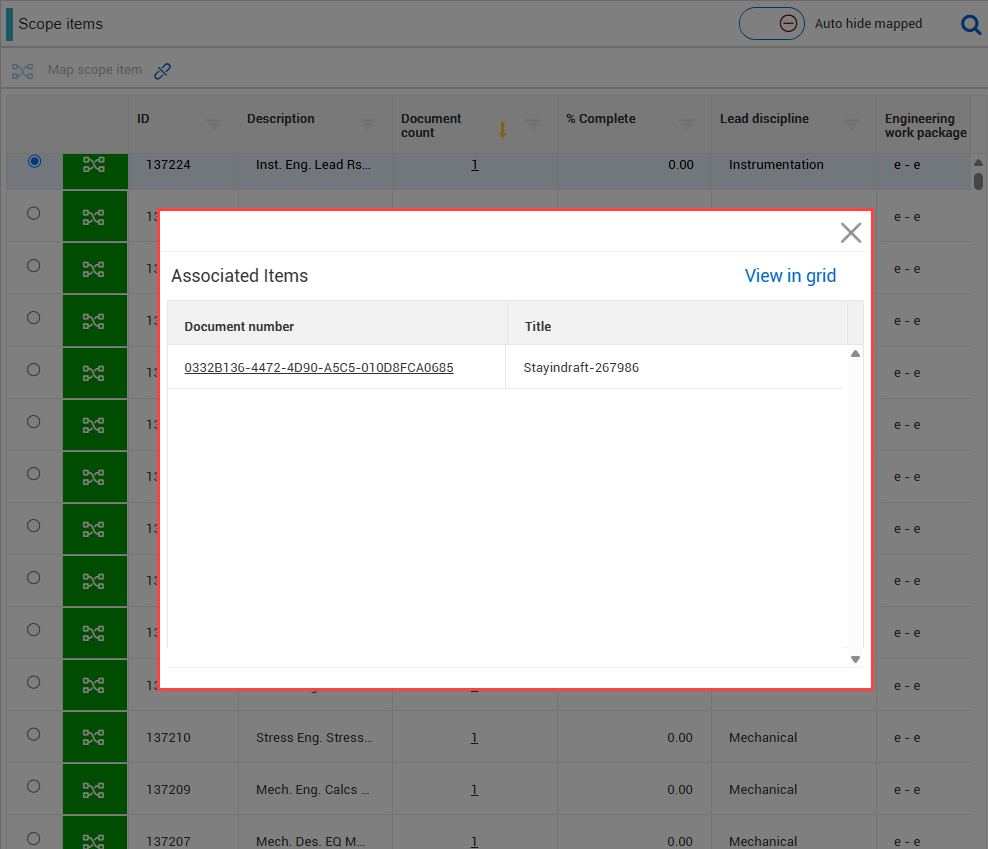Select radio button for row 137209

tap(34, 786)
